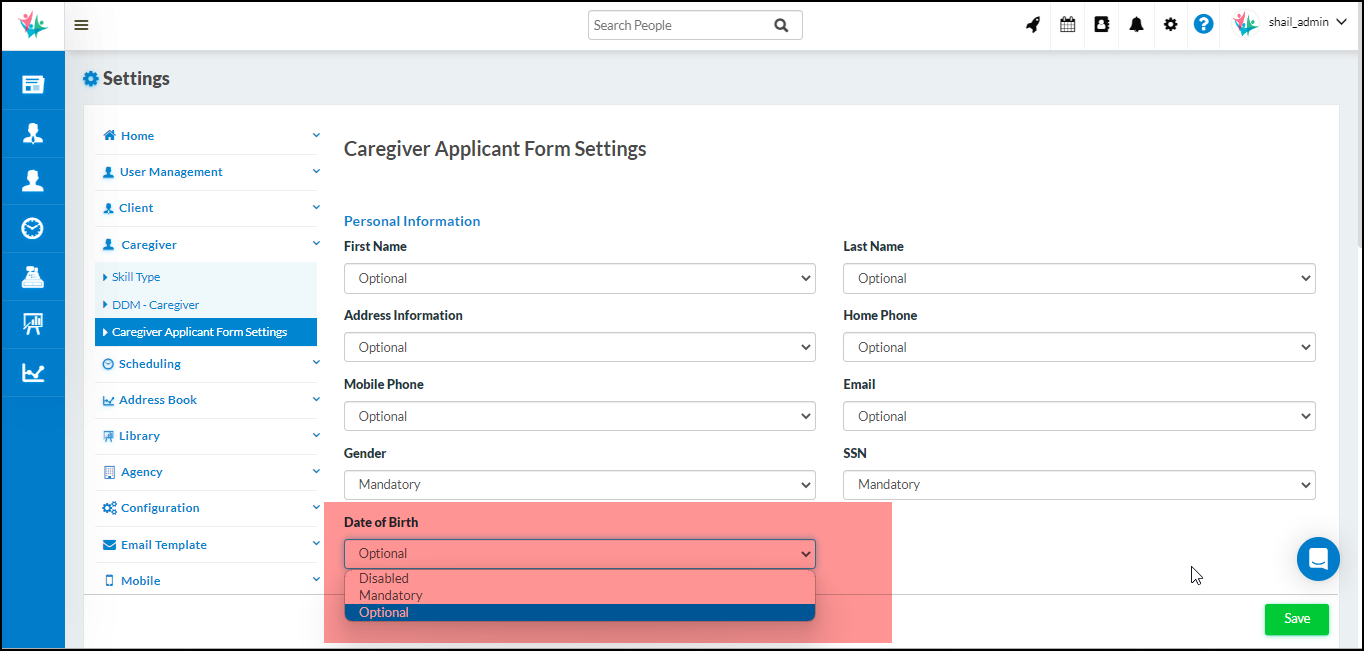Image resolution: width=1364 pixels, height=651 pixels.
Task: Toggle the hamburger menu icon
Action: point(82,25)
